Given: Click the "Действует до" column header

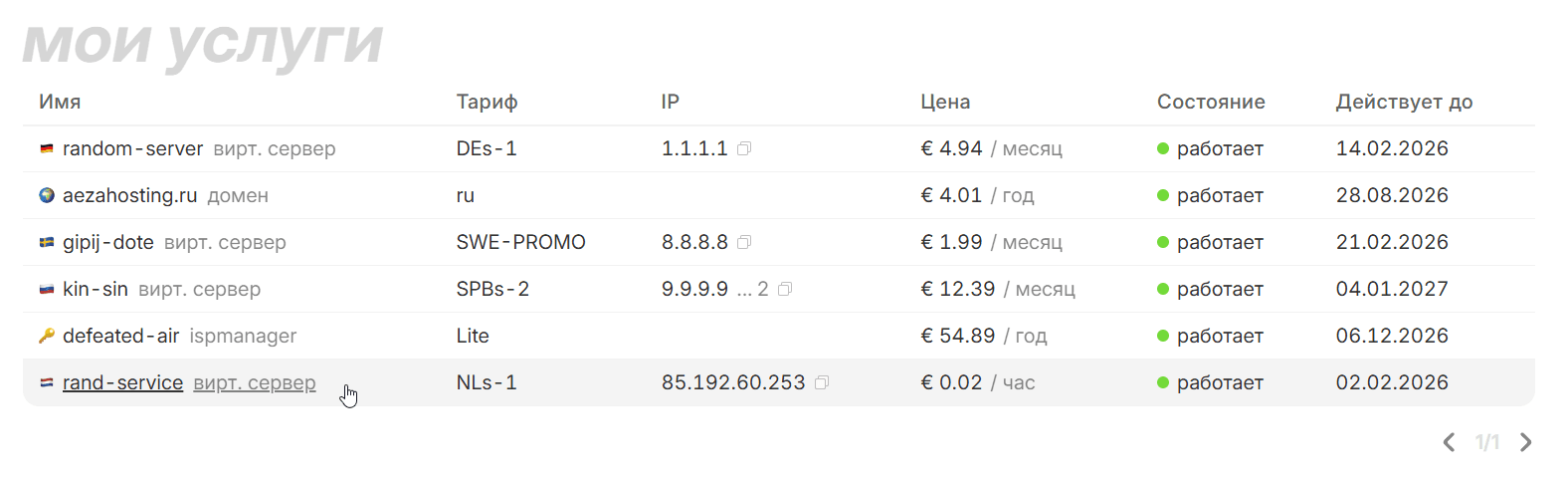Looking at the screenshot, I should [x=1404, y=102].
